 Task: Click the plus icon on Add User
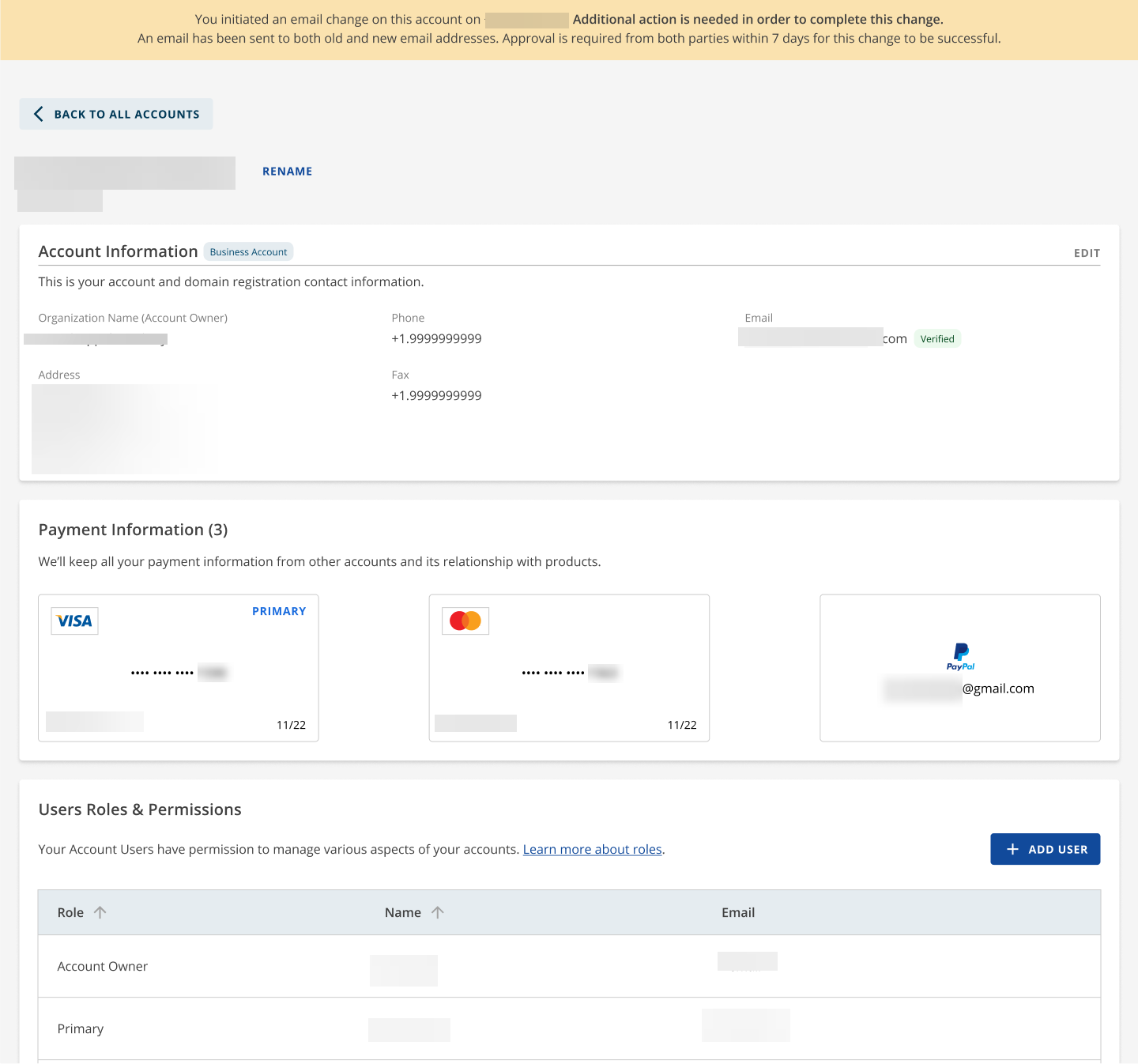1012,849
